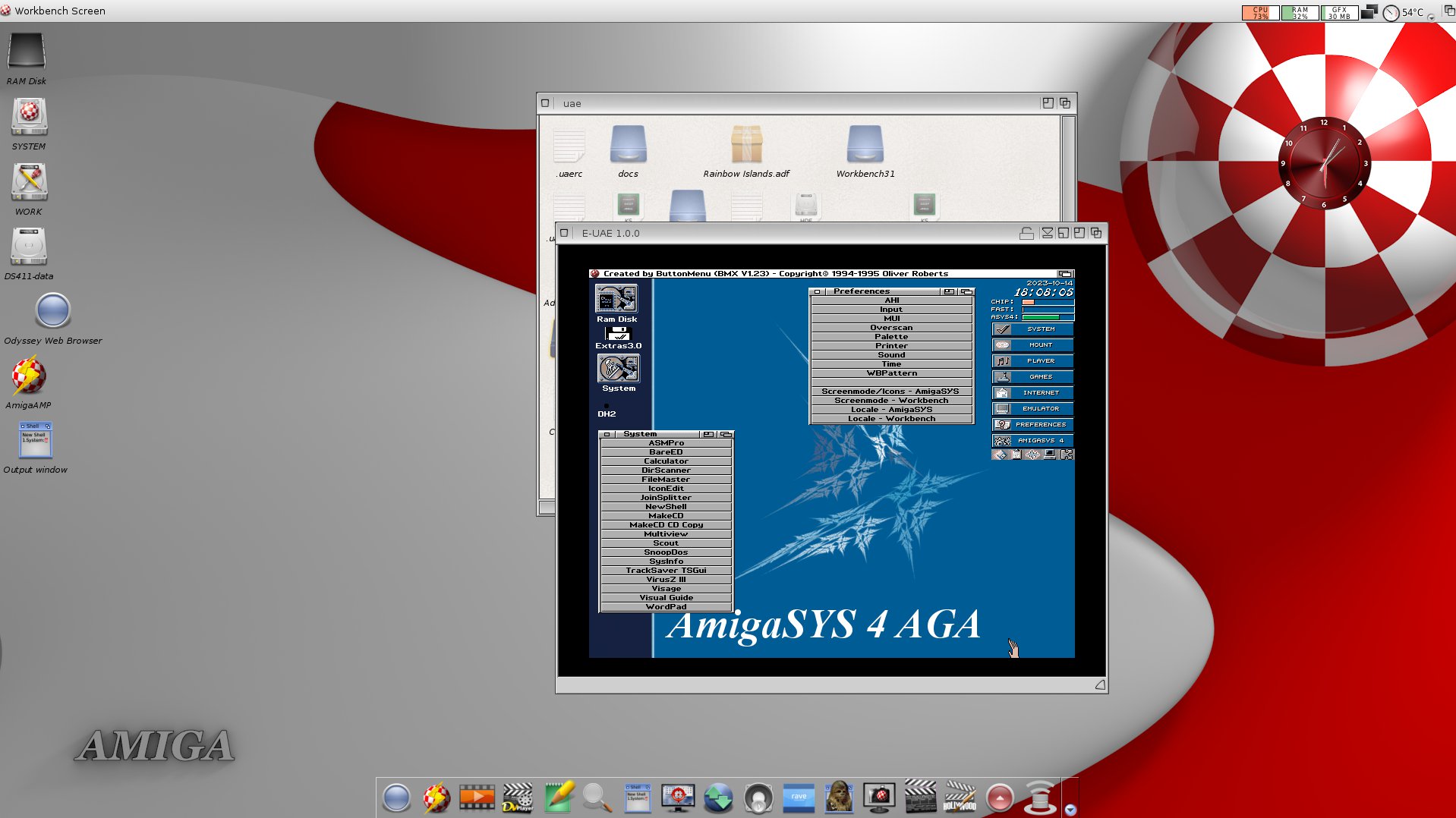The width and height of the screenshot is (1456, 818).
Task: Launch DirScanner from System menu
Action: (x=666, y=470)
